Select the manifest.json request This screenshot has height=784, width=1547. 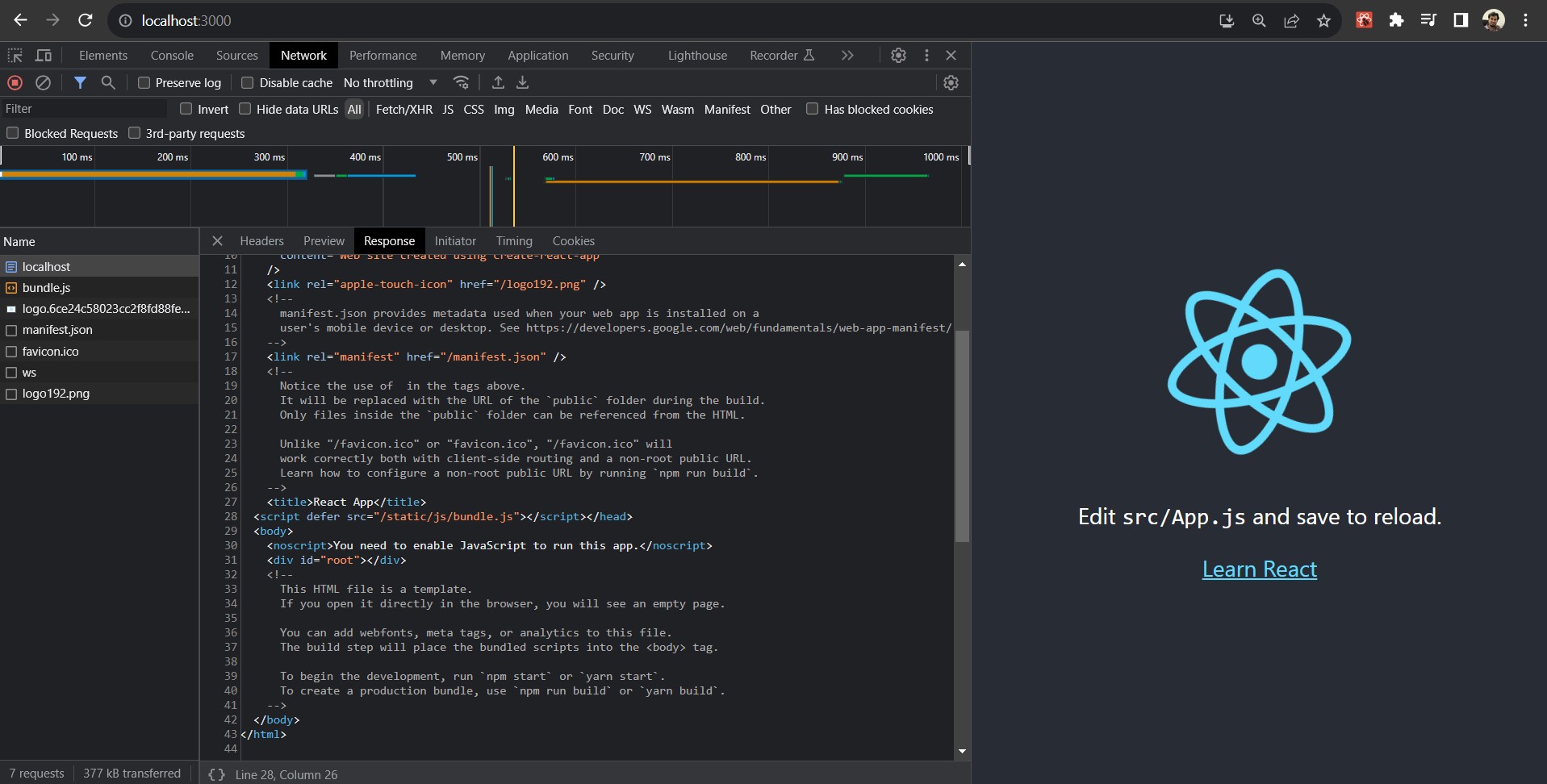point(99,330)
